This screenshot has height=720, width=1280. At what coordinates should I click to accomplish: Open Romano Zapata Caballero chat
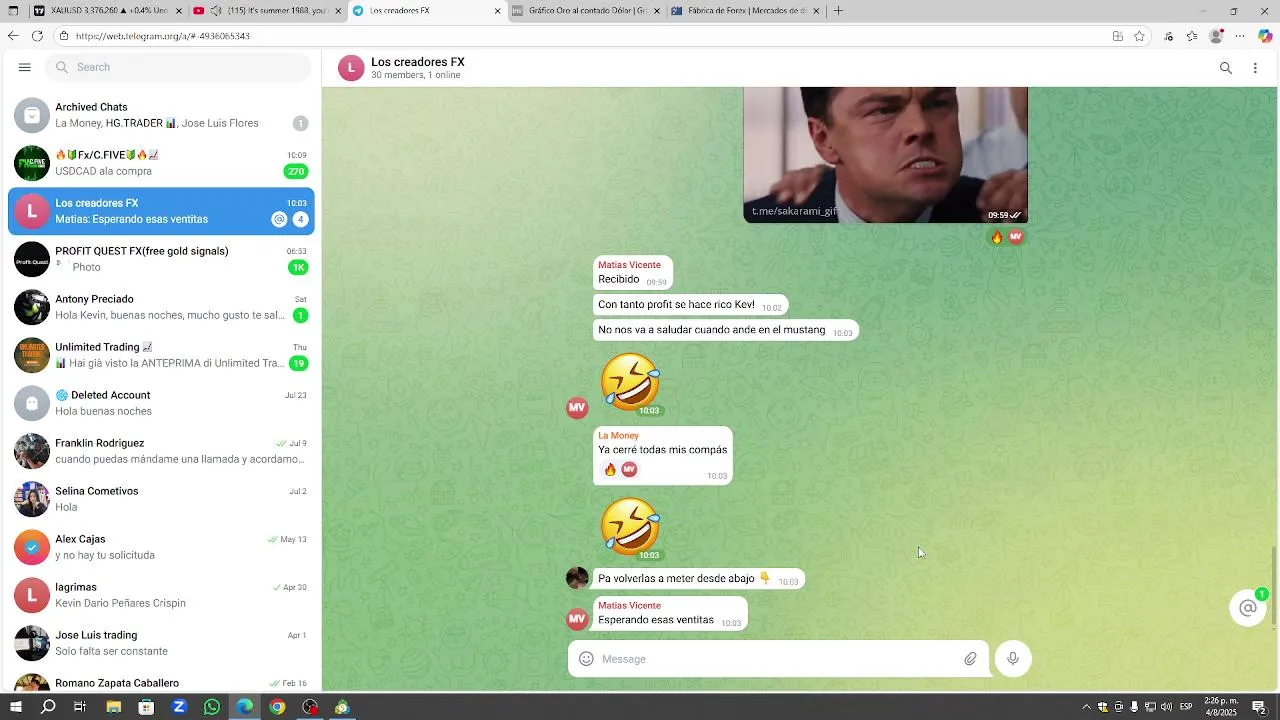(161, 681)
